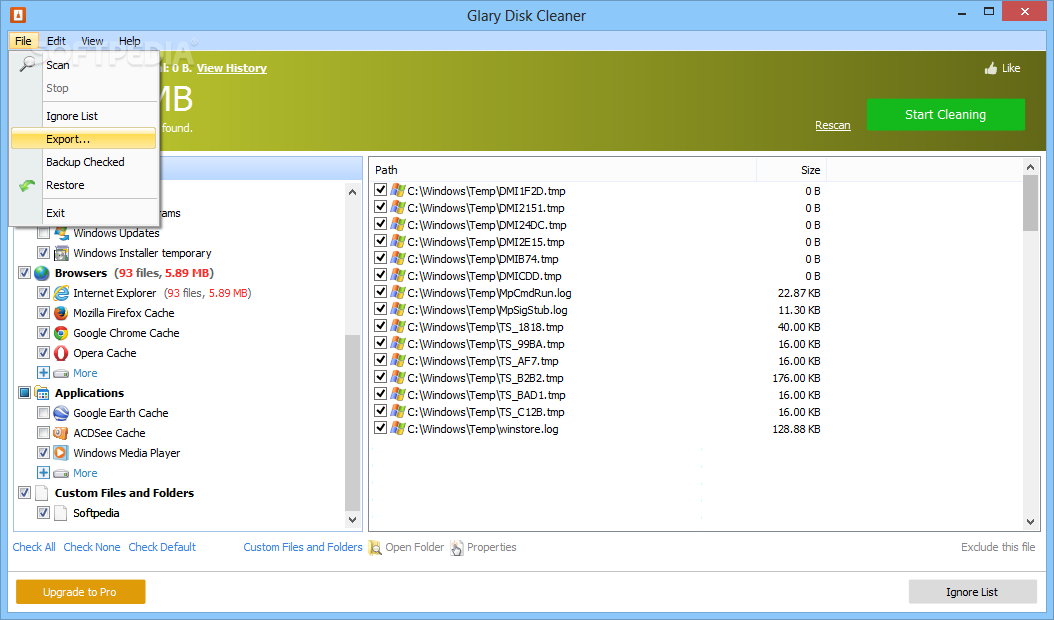
Task: Click the thumbs-up Like icon
Action: tap(991, 68)
